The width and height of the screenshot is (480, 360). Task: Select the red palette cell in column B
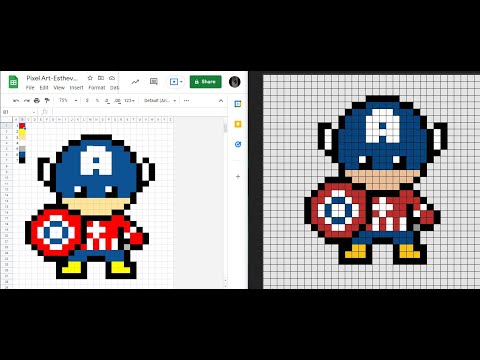pos(22,126)
